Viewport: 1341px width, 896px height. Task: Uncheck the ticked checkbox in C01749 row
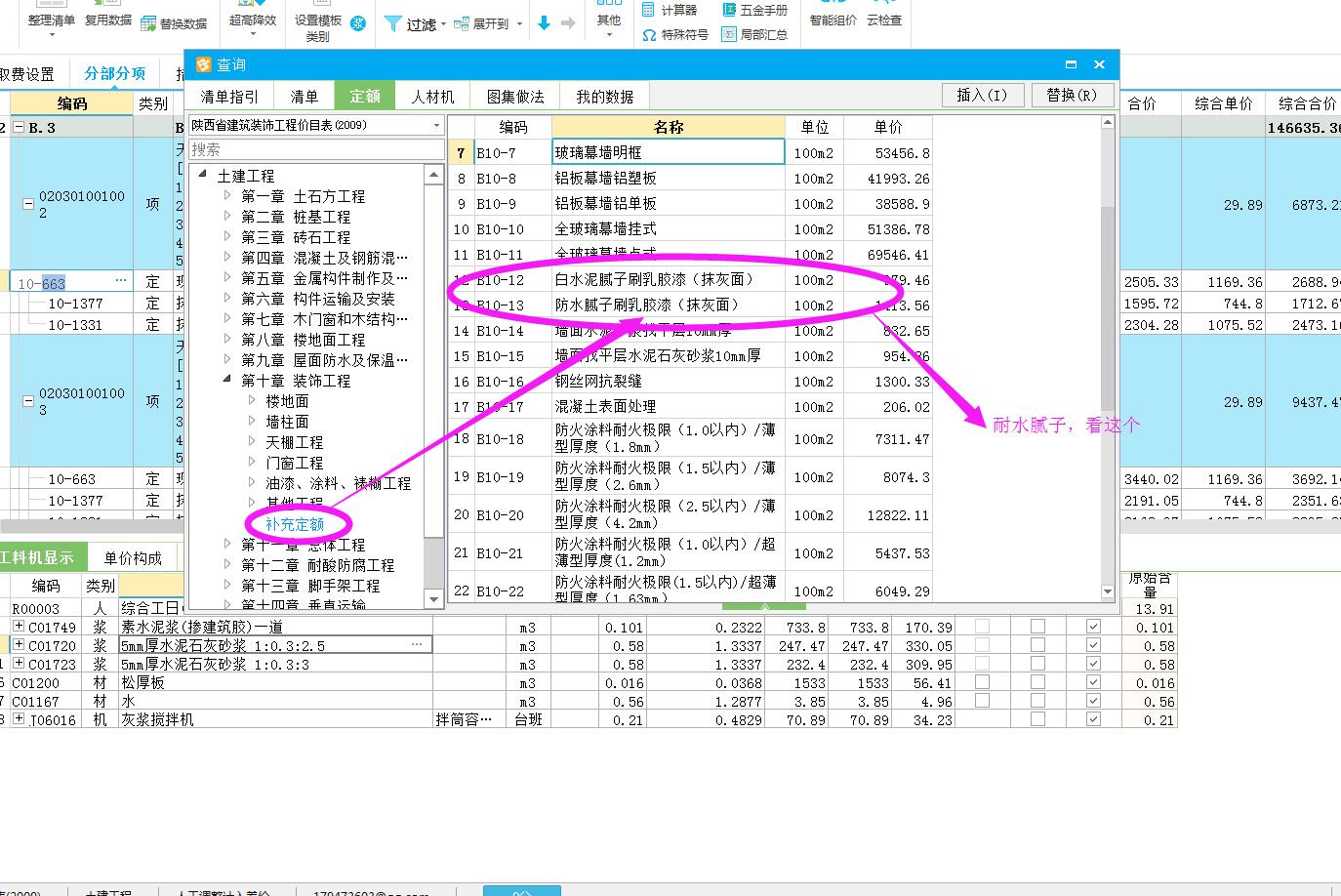coord(1093,627)
